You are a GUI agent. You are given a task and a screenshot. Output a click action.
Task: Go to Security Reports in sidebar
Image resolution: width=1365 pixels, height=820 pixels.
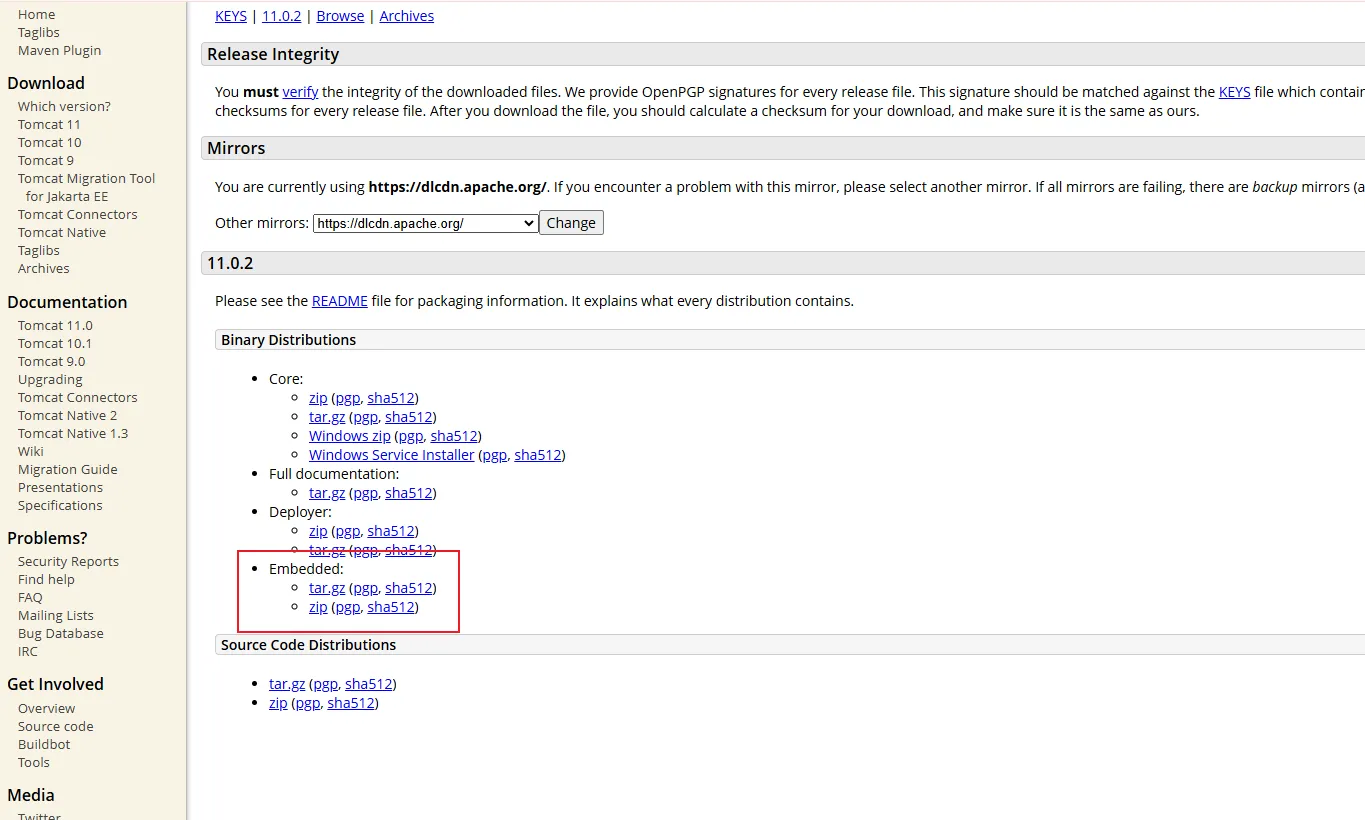click(x=68, y=562)
